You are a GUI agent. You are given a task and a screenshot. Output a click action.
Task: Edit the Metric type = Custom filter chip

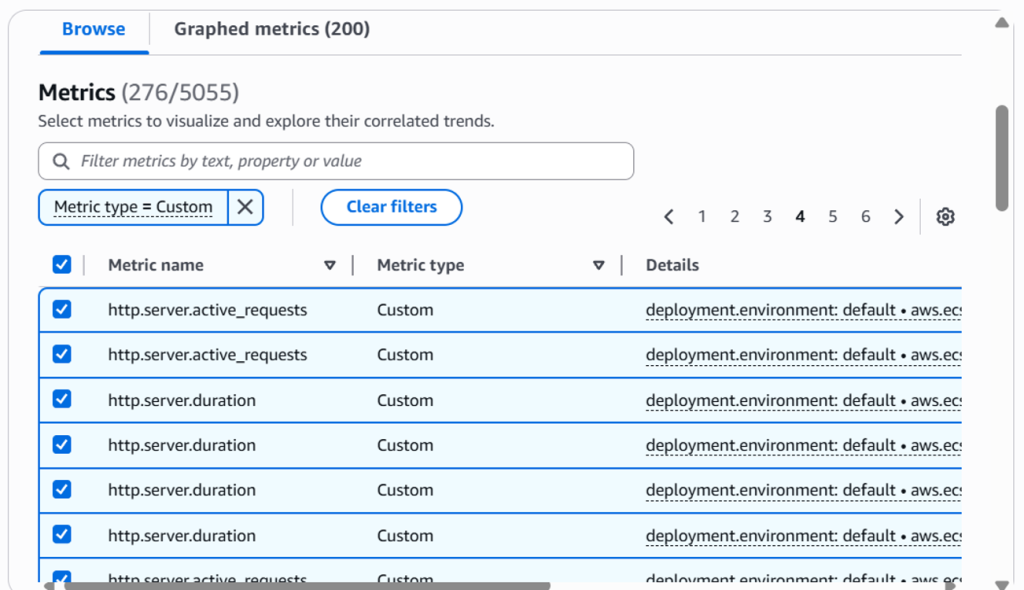[130, 207]
